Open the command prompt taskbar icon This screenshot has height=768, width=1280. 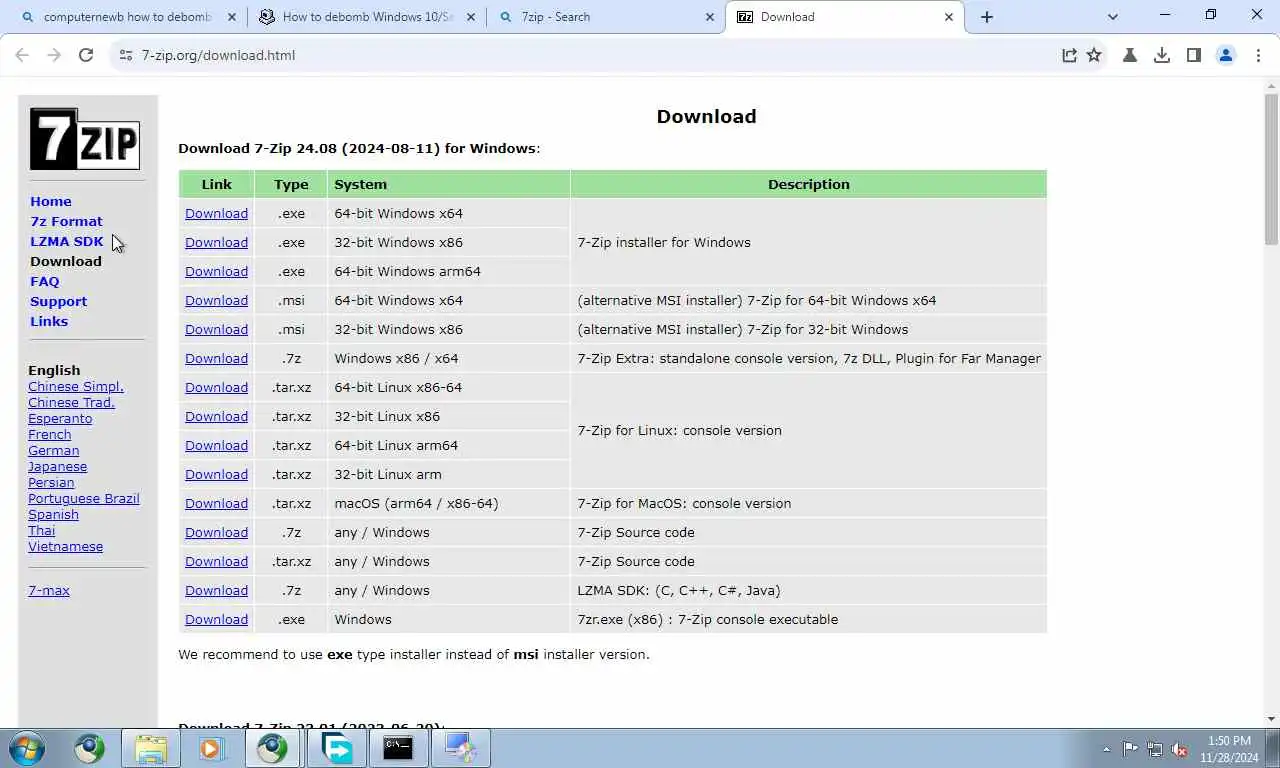click(x=398, y=748)
